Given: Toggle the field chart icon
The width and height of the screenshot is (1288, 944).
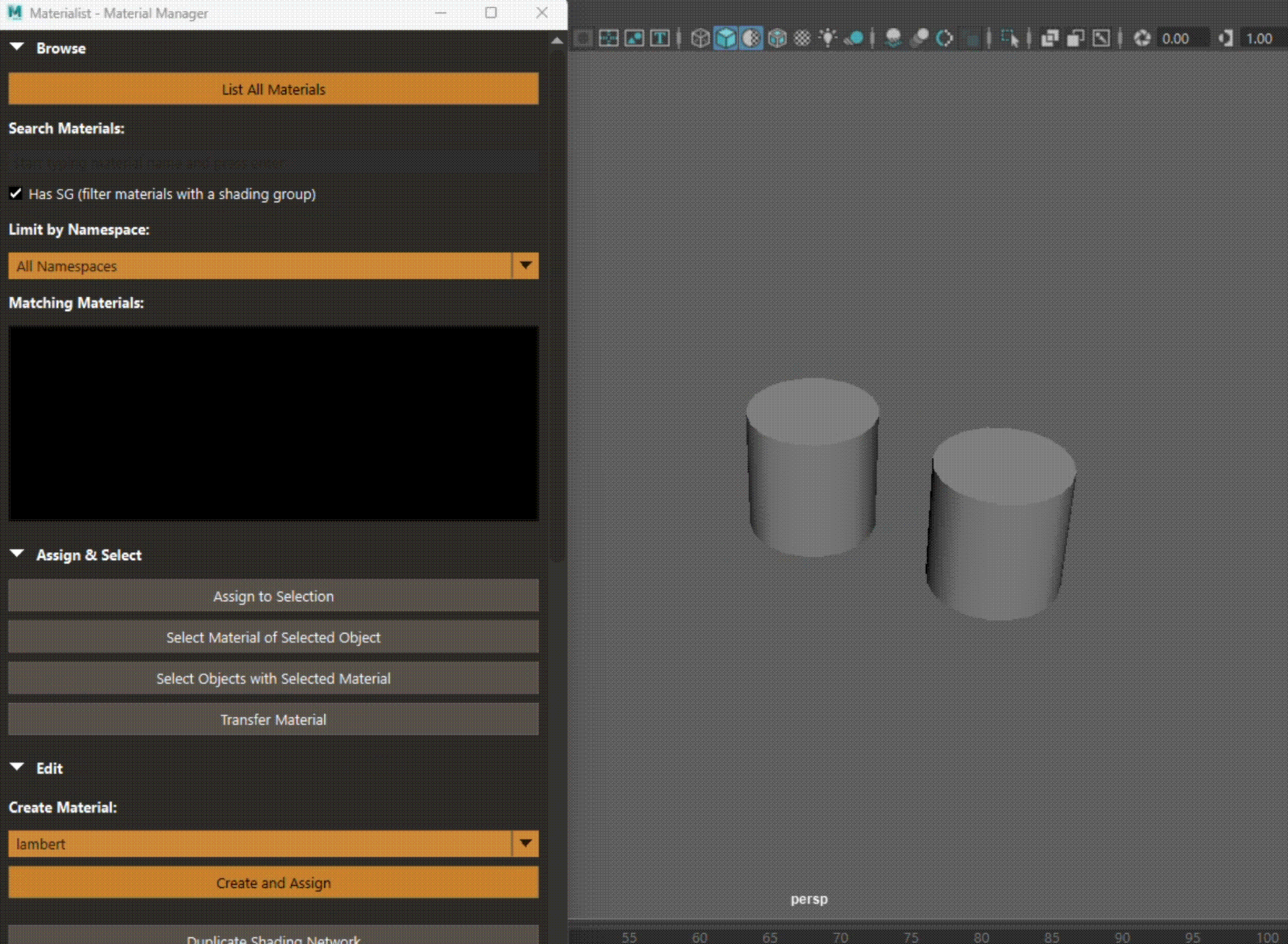Looking at the screenshot, I should click(x=609, y=38).
